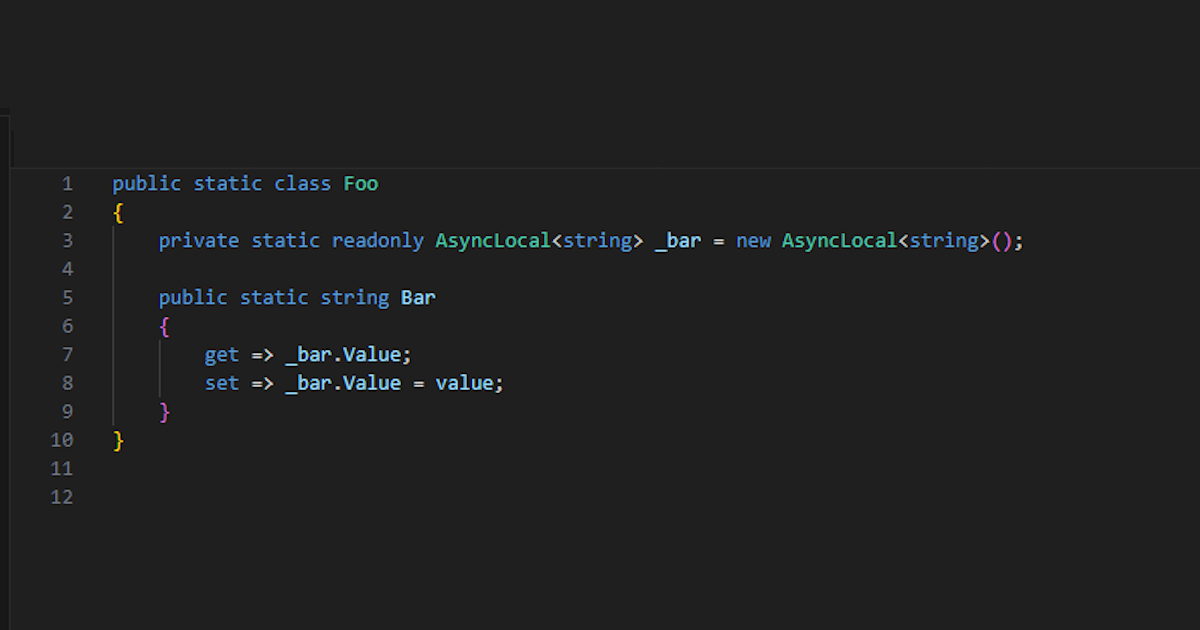The image size is (1200, 630).
Task: Click line number 1 in the gutter
Action: (x=67, y=184)
